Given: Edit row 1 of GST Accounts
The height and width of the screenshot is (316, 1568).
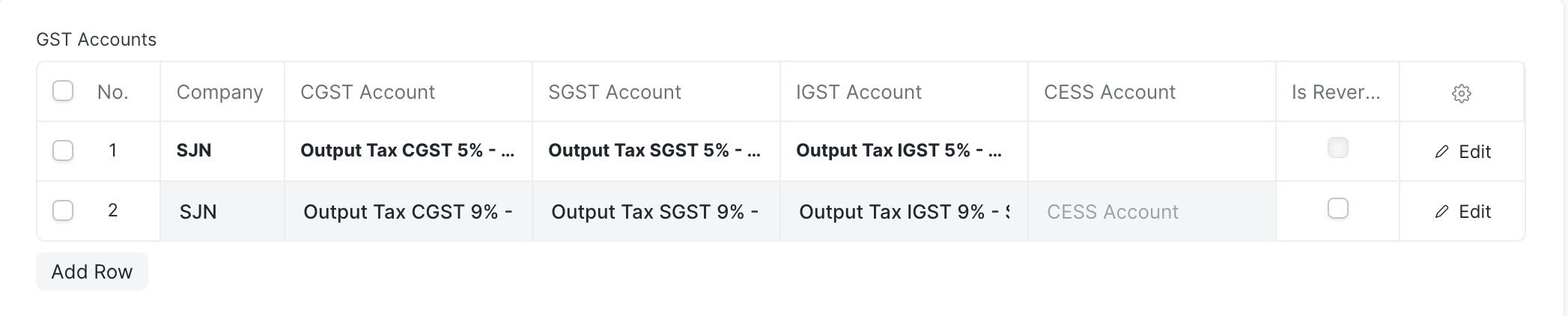Looking at the screenshot, I should coord(1463,152).
